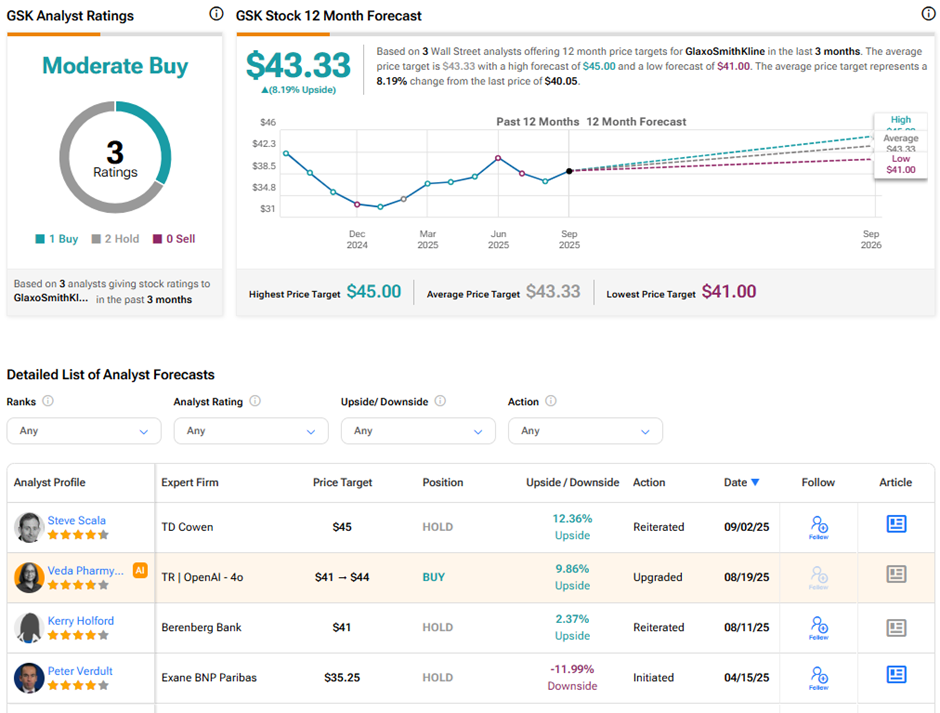Click info icon beside GSK Analyst Ratings

(x=216, y=14)
